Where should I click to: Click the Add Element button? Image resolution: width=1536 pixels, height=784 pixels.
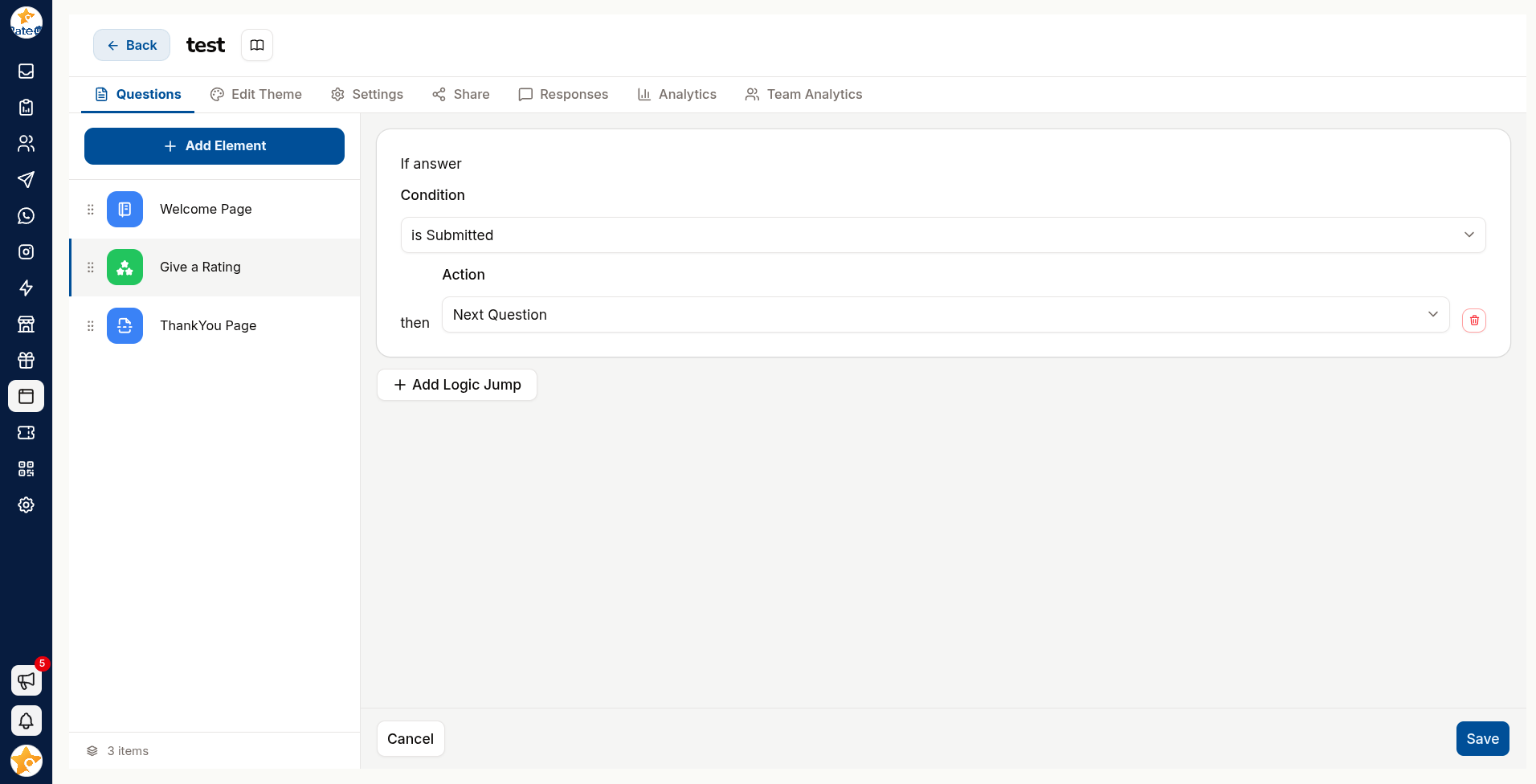click(214, 146)
